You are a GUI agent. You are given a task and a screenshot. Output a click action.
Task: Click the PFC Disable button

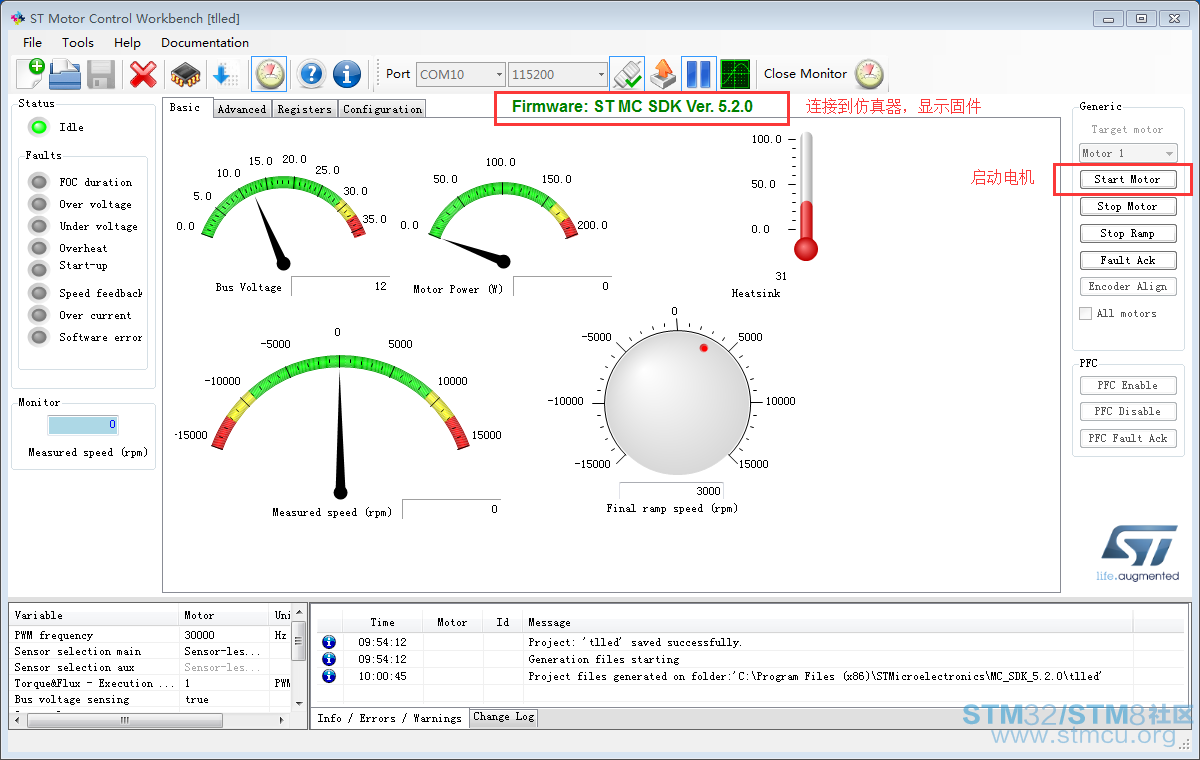[1128, 411]
